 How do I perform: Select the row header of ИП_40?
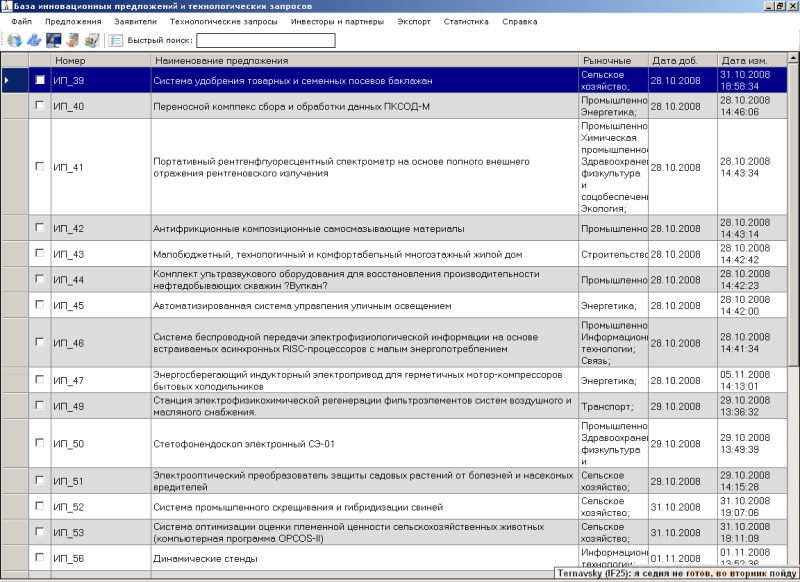click(x=15, y=106)
